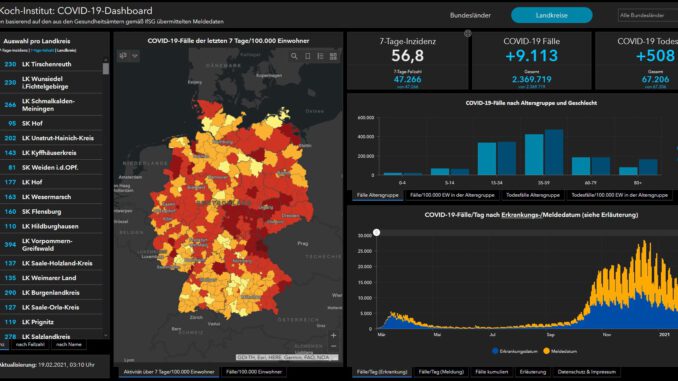
Task: Click the list scrollbar up arrow
Action: point(106,60)
